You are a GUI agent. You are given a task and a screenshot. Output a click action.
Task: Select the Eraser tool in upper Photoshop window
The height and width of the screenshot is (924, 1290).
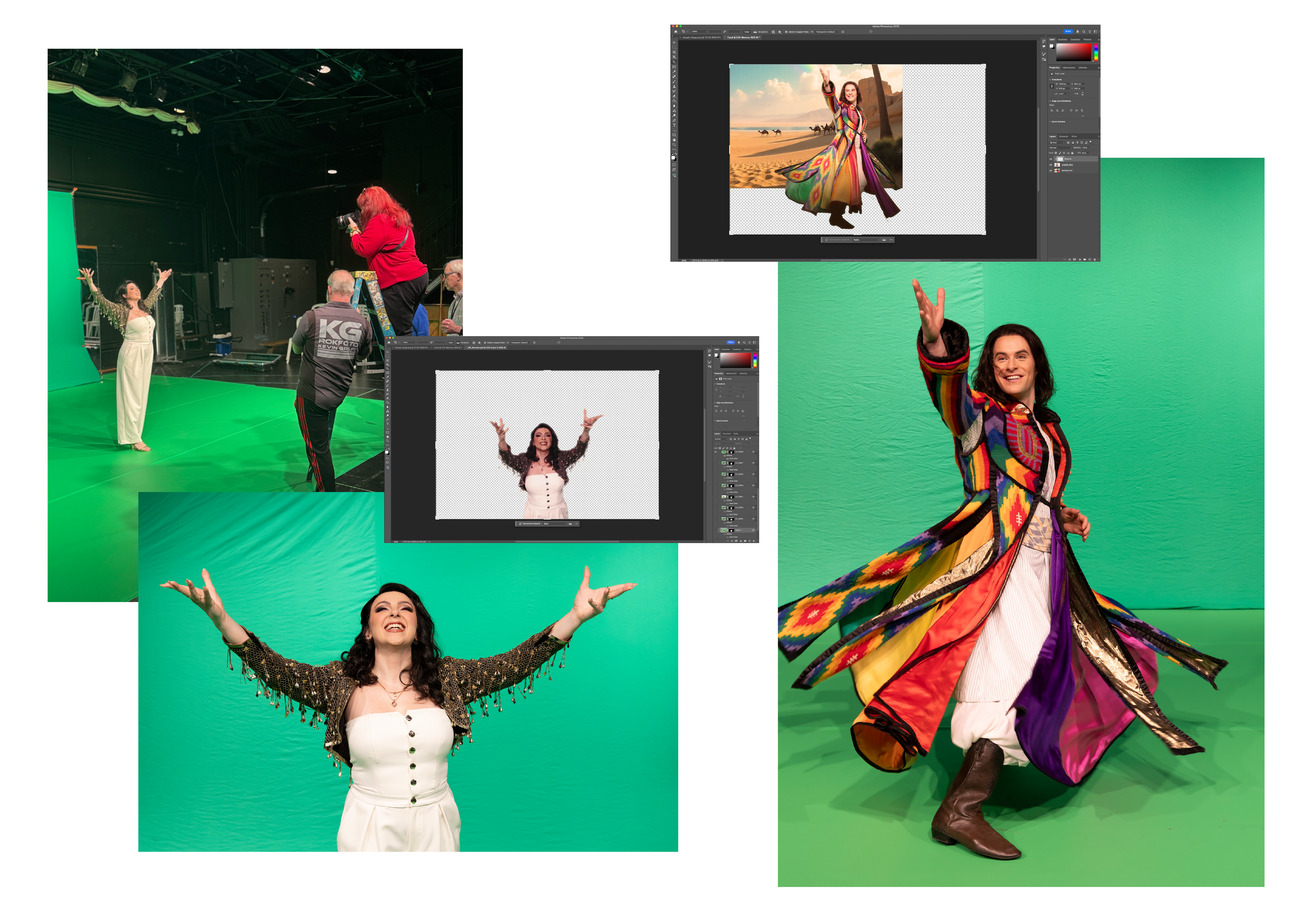(674, 96)
